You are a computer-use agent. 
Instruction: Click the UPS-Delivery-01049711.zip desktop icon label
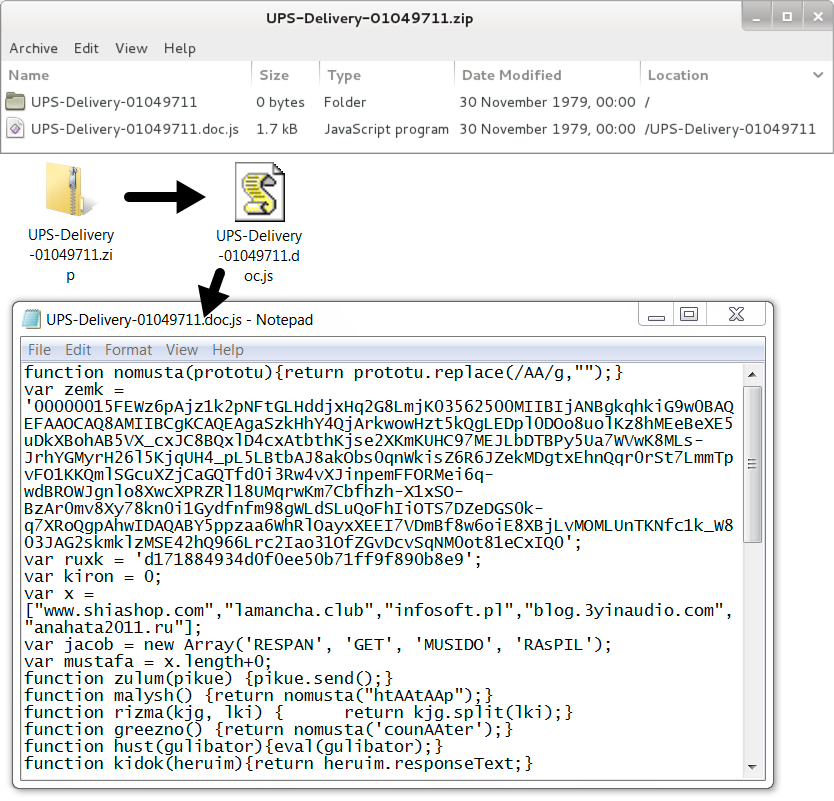[71, 255]
